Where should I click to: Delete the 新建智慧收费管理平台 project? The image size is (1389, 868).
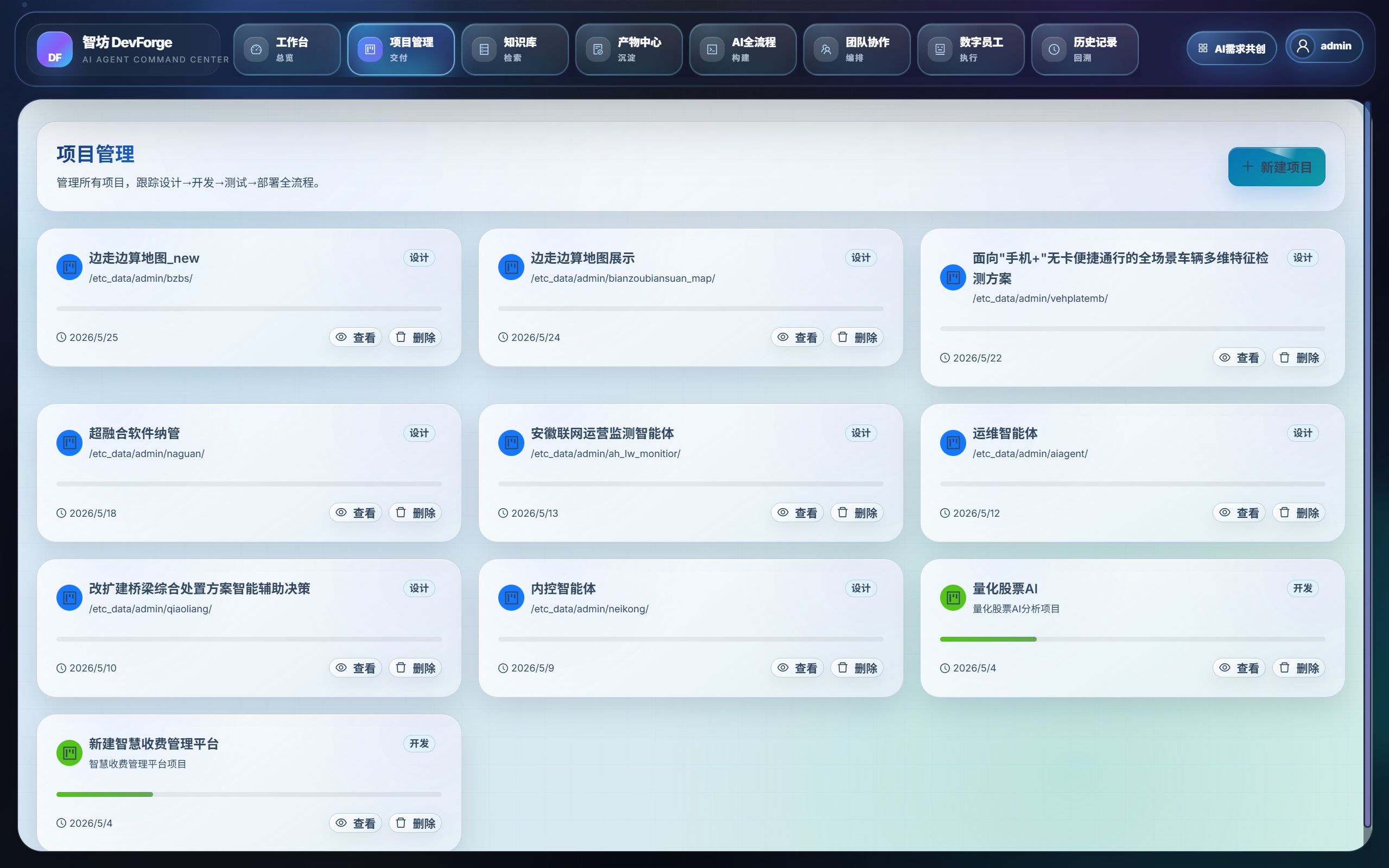[415, 822]
